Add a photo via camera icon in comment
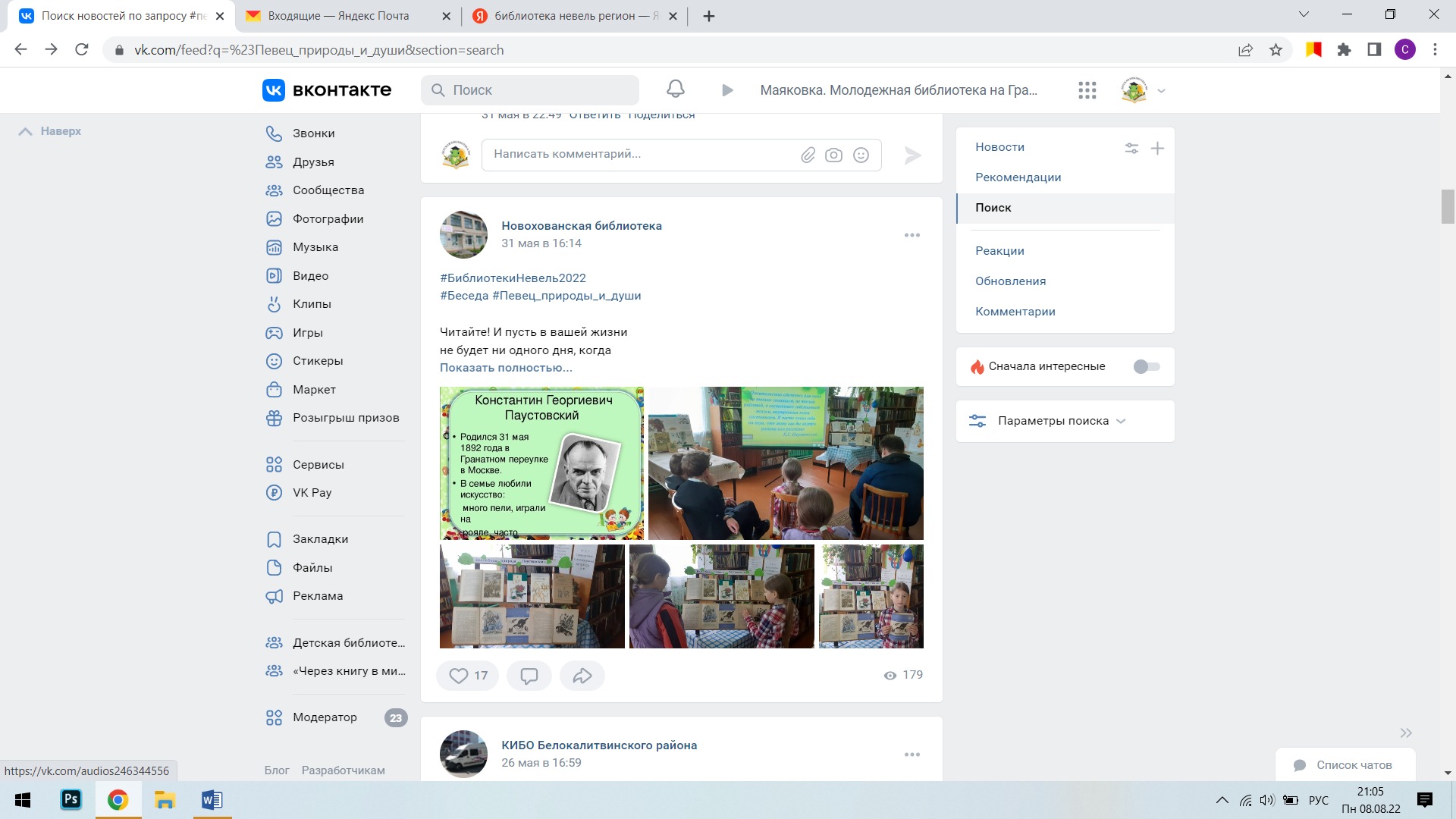 [x=833, y=155]
